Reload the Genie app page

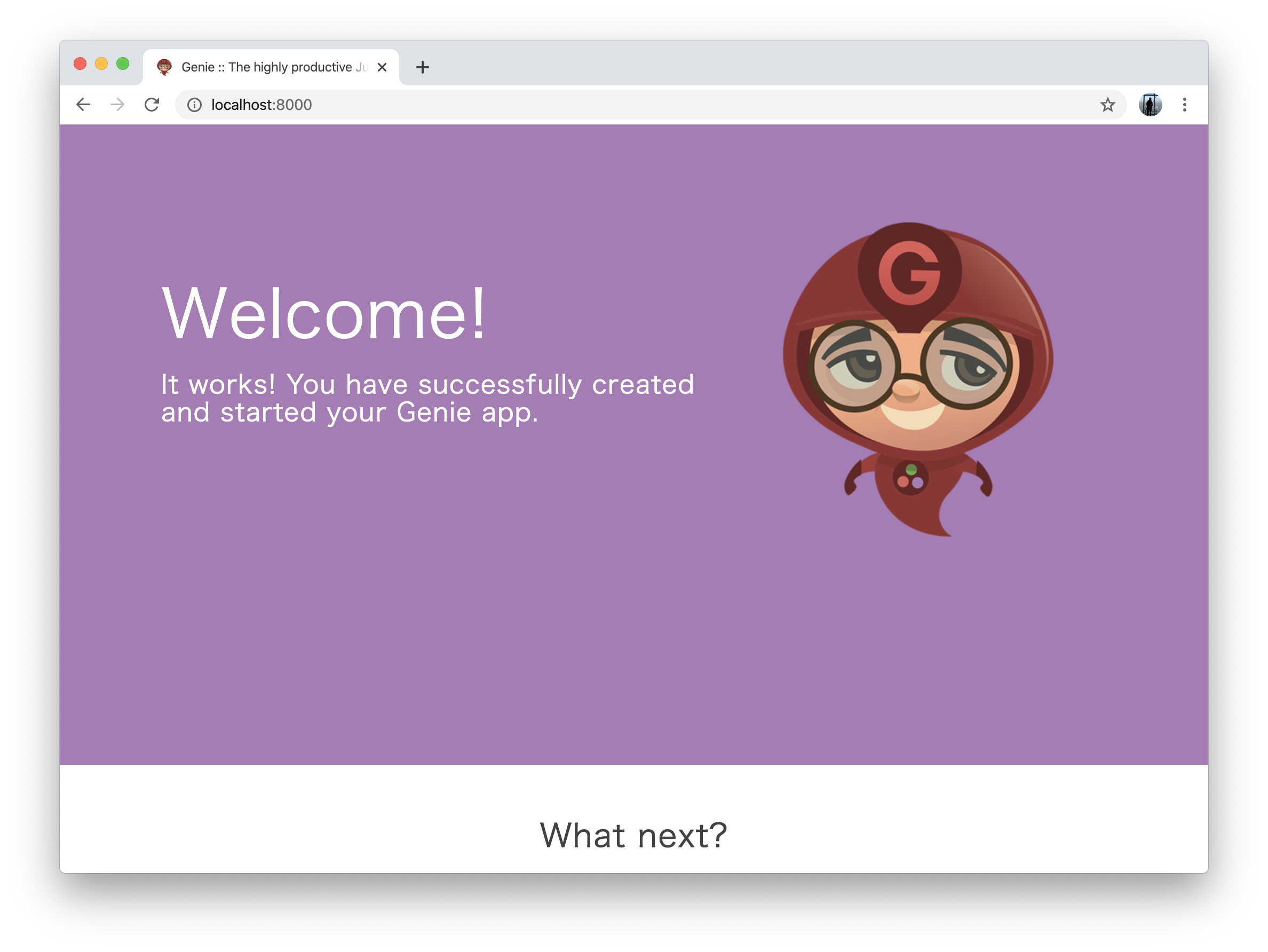coord(152,105)
